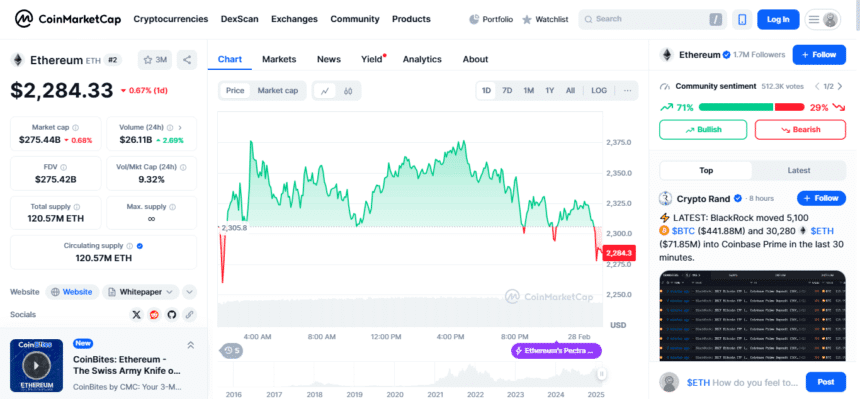Screen dimensions: 860x399
Task: Select the candlestick chart icon
Action: (x=348, y=91)
